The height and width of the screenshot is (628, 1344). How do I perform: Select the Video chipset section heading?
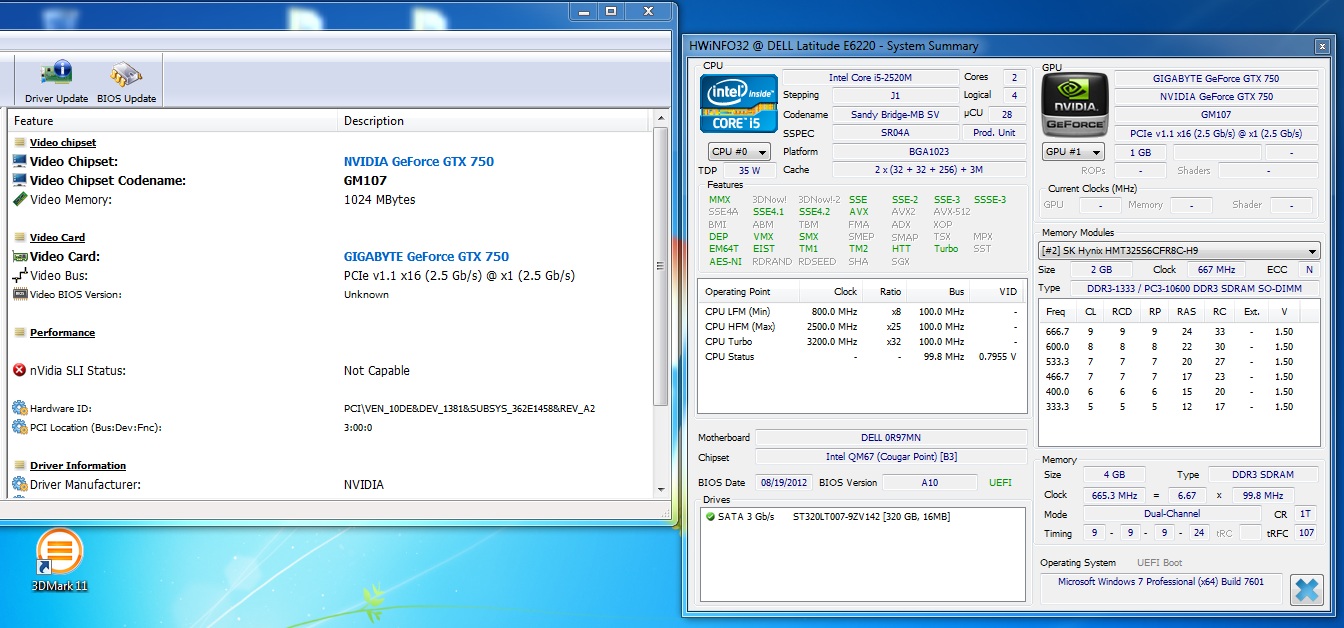pyautogui.click(x=63, y=142)
